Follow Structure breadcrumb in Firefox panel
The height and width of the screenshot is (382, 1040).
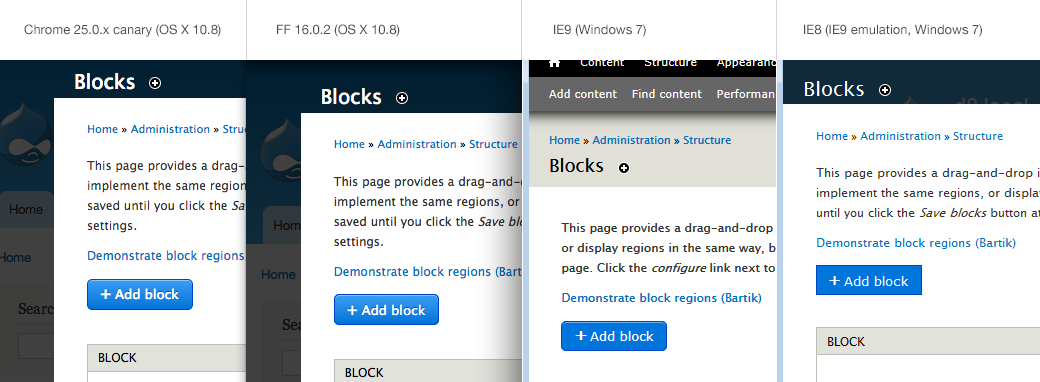tap(493, 144)
